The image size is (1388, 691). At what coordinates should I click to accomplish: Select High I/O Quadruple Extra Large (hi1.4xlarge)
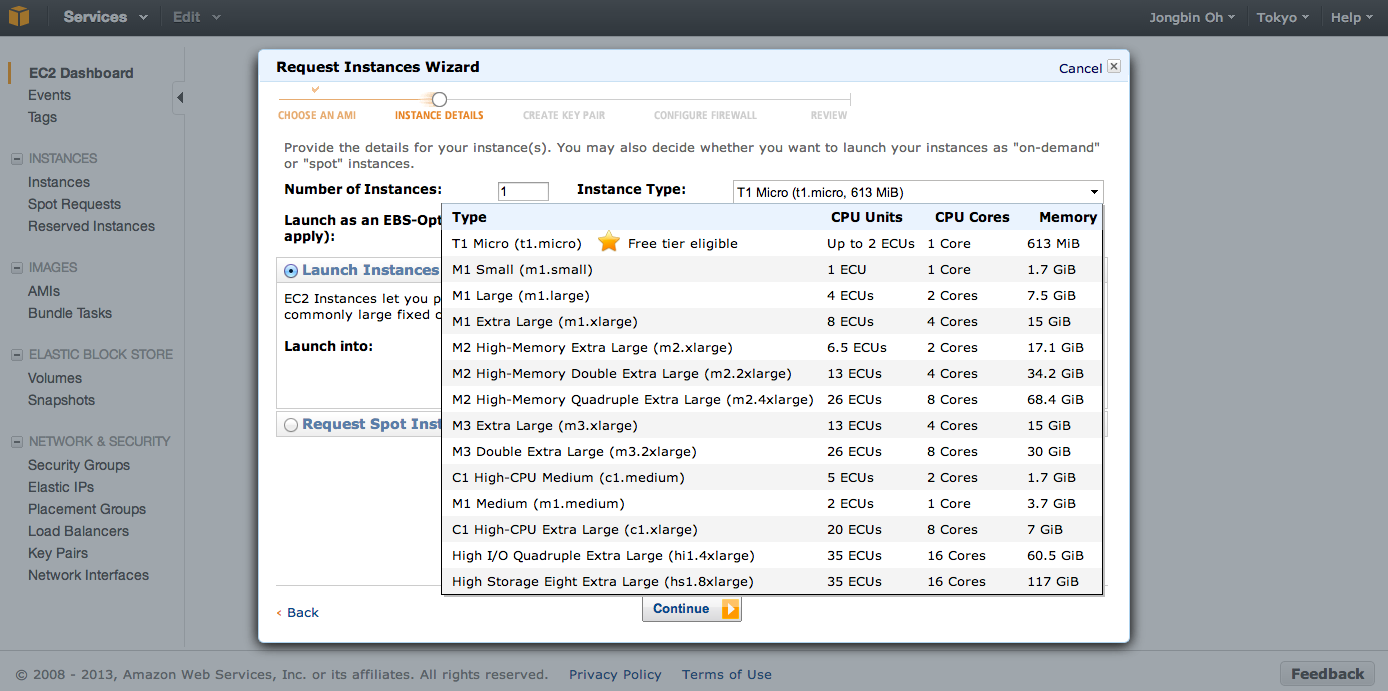(x=772, y=555)
